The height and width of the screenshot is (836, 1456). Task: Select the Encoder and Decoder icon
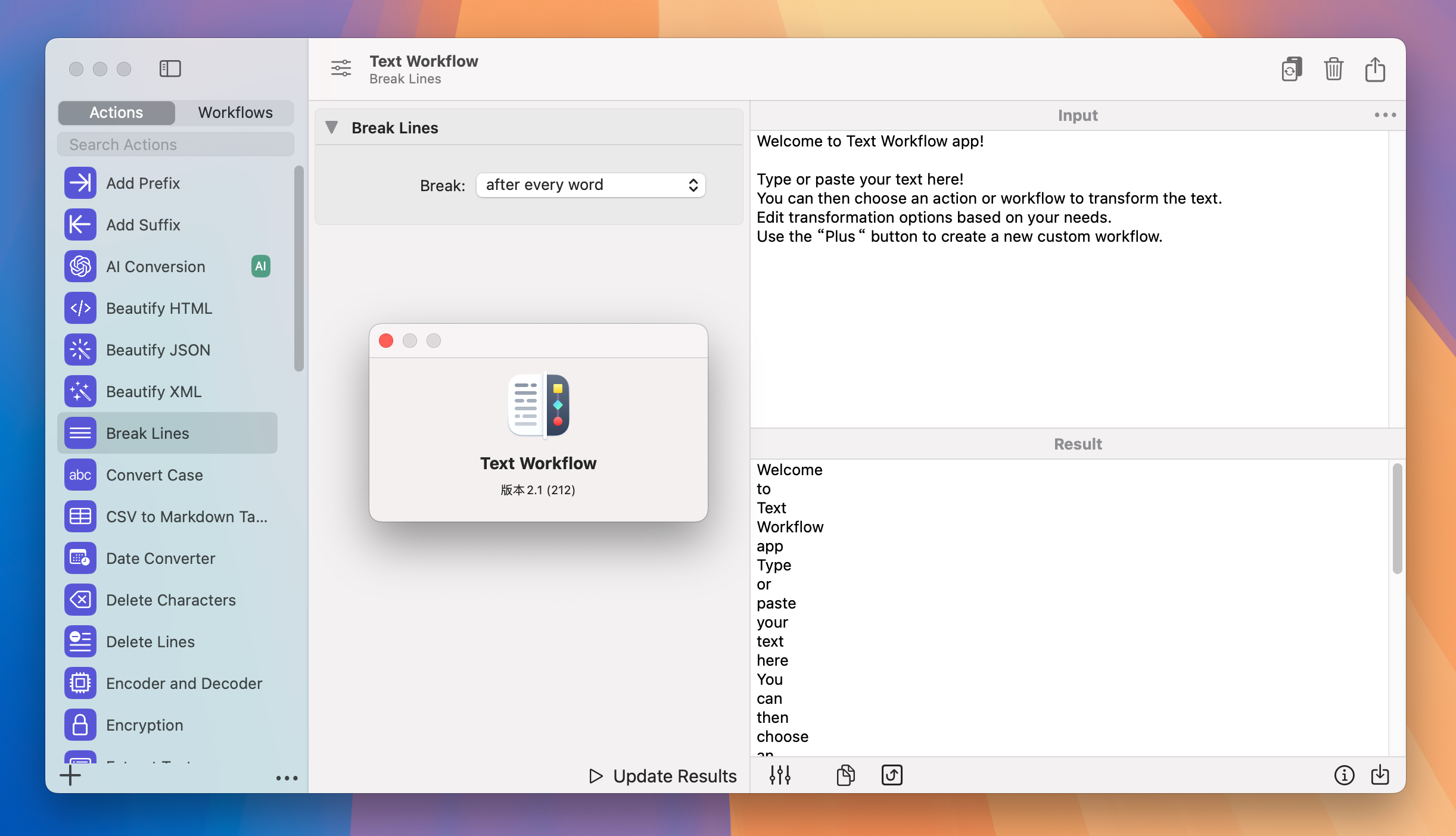coord(81,683)
